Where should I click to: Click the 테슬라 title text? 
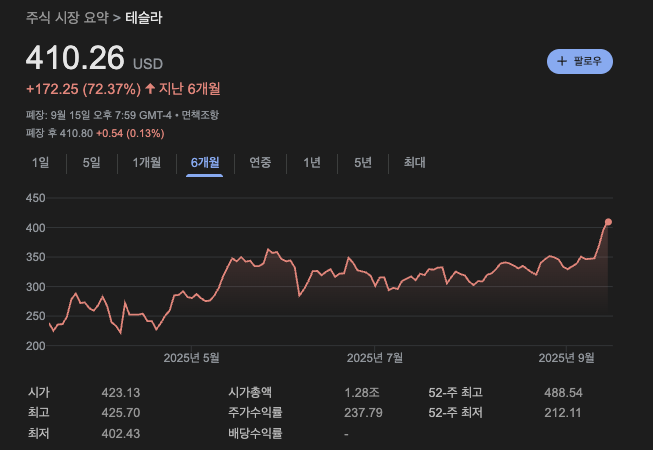click(145, 16)
